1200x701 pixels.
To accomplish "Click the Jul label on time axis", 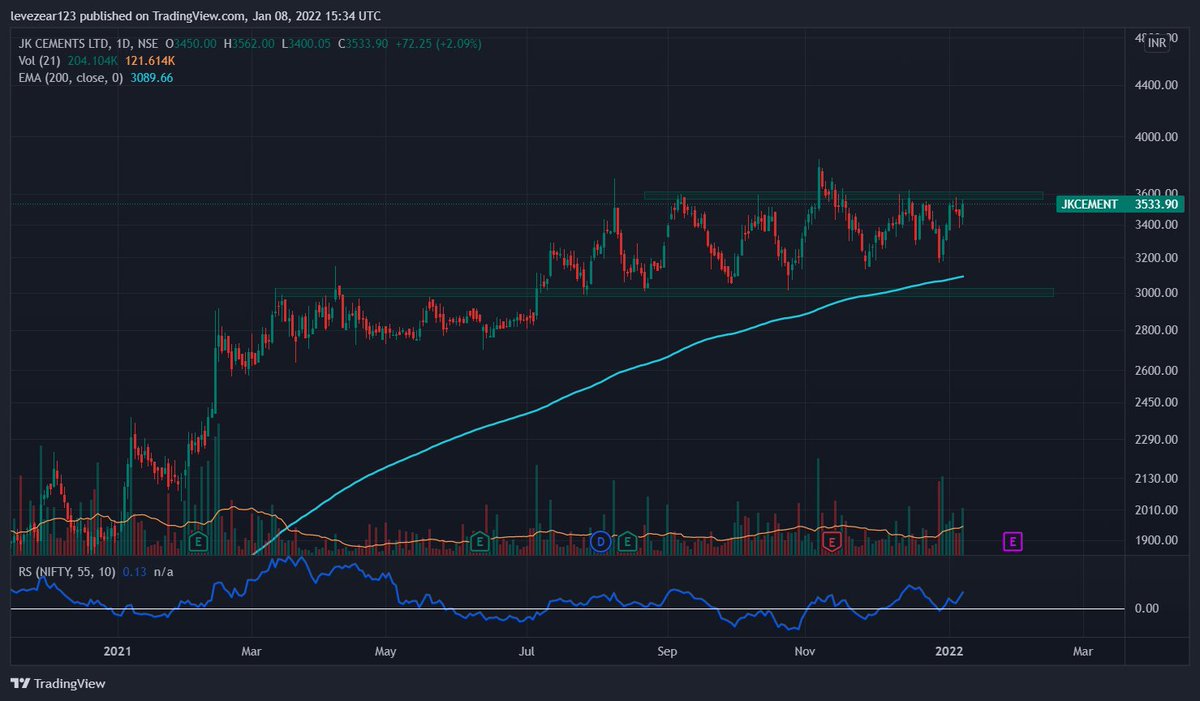I will [x=526, y=651].
